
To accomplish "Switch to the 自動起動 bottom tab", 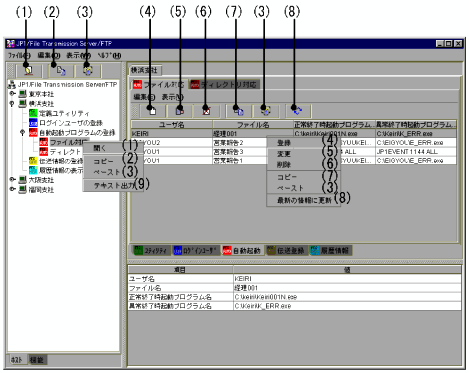I will [x=242, y=250].
